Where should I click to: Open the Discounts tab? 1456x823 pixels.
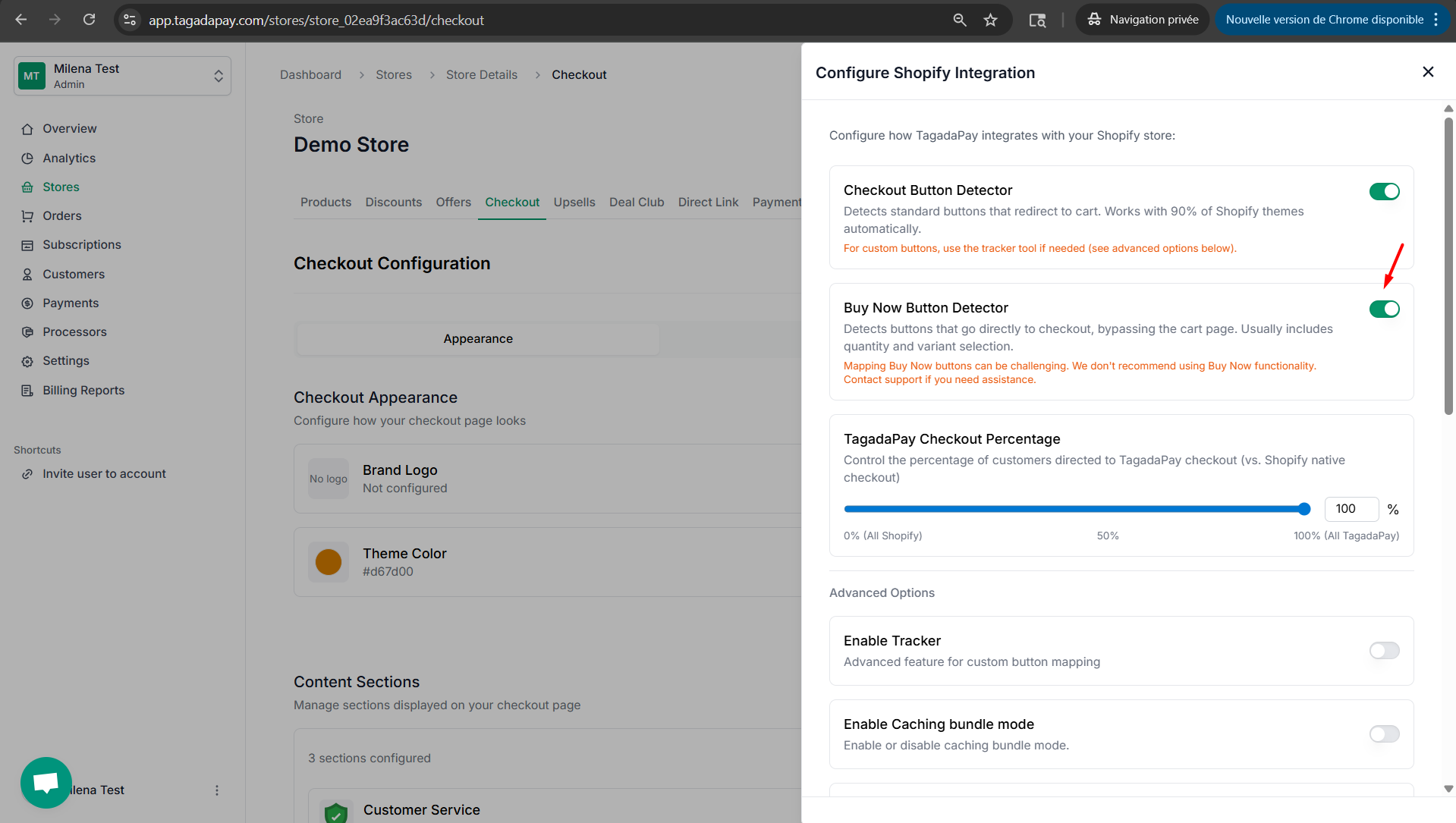[393, 203]
